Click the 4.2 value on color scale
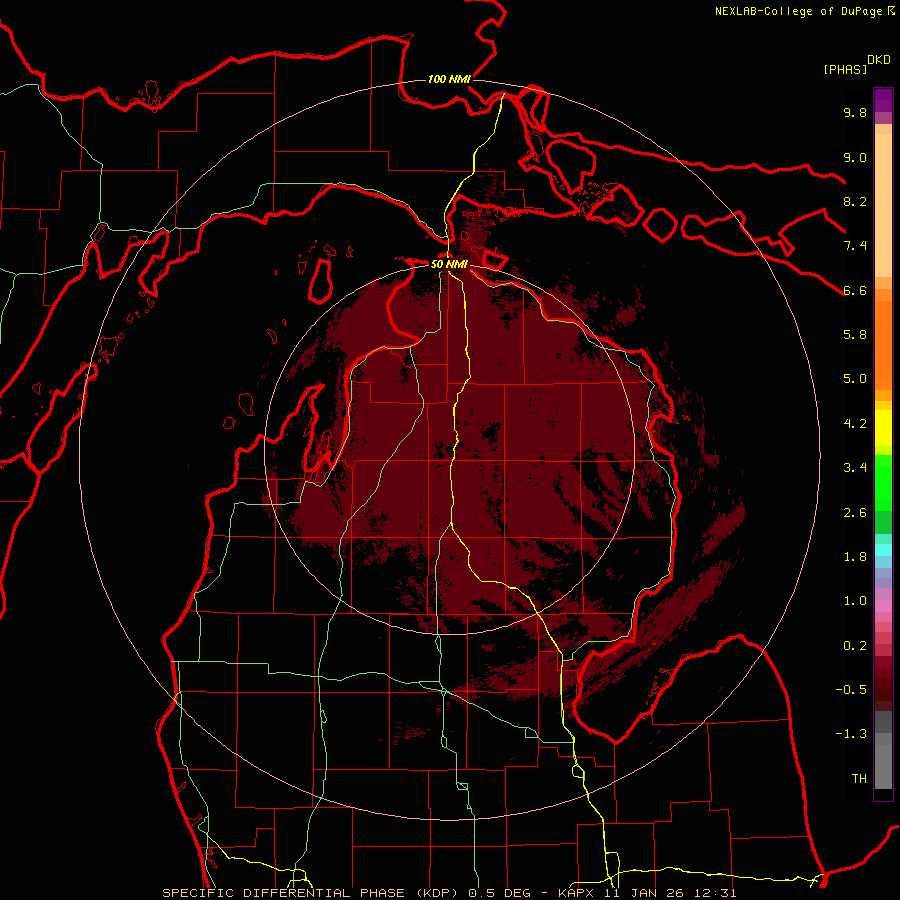Viewport: 900px width, 900px height. coord(855,424)
